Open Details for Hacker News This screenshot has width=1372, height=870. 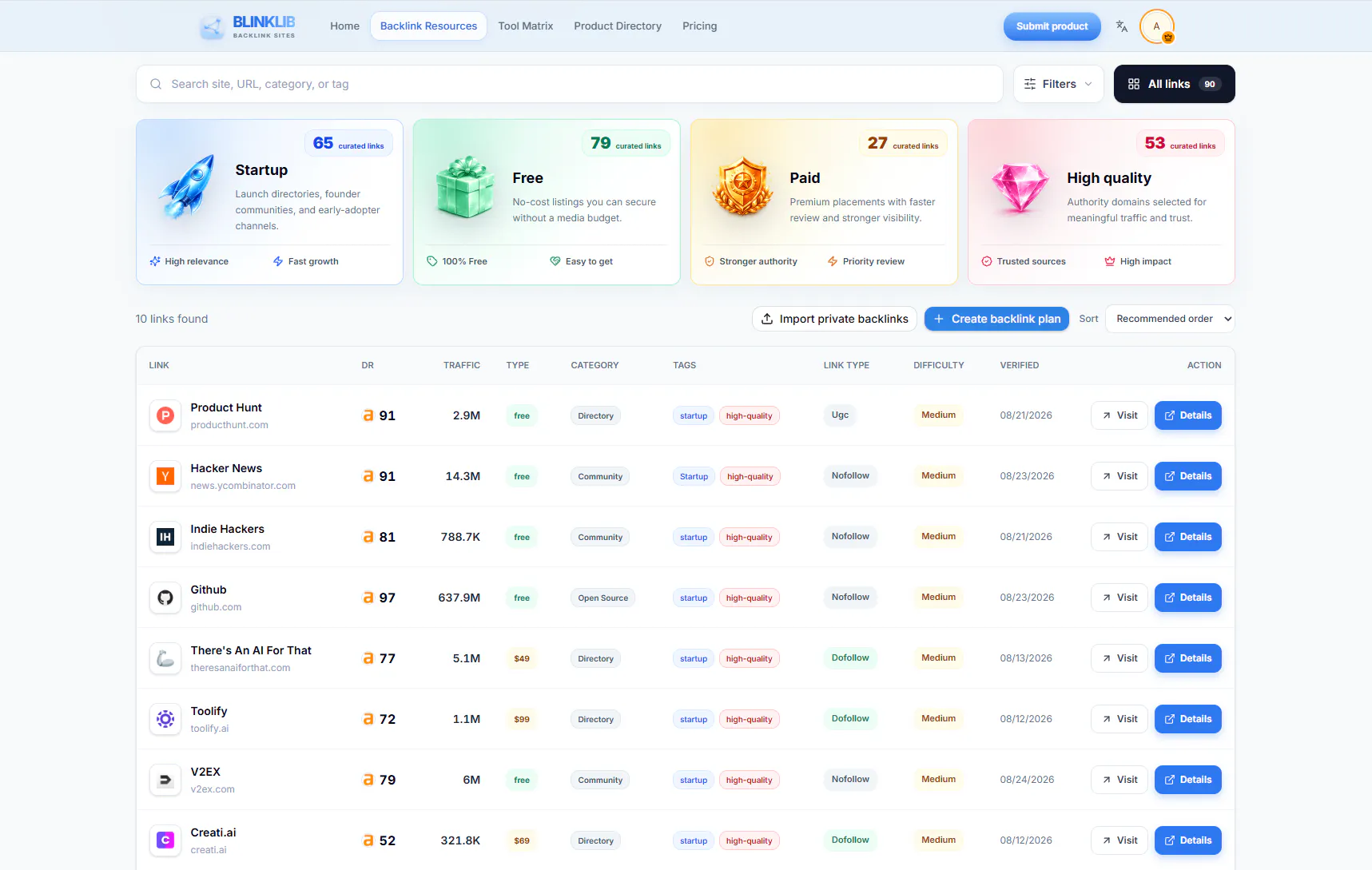[1188, 476]
